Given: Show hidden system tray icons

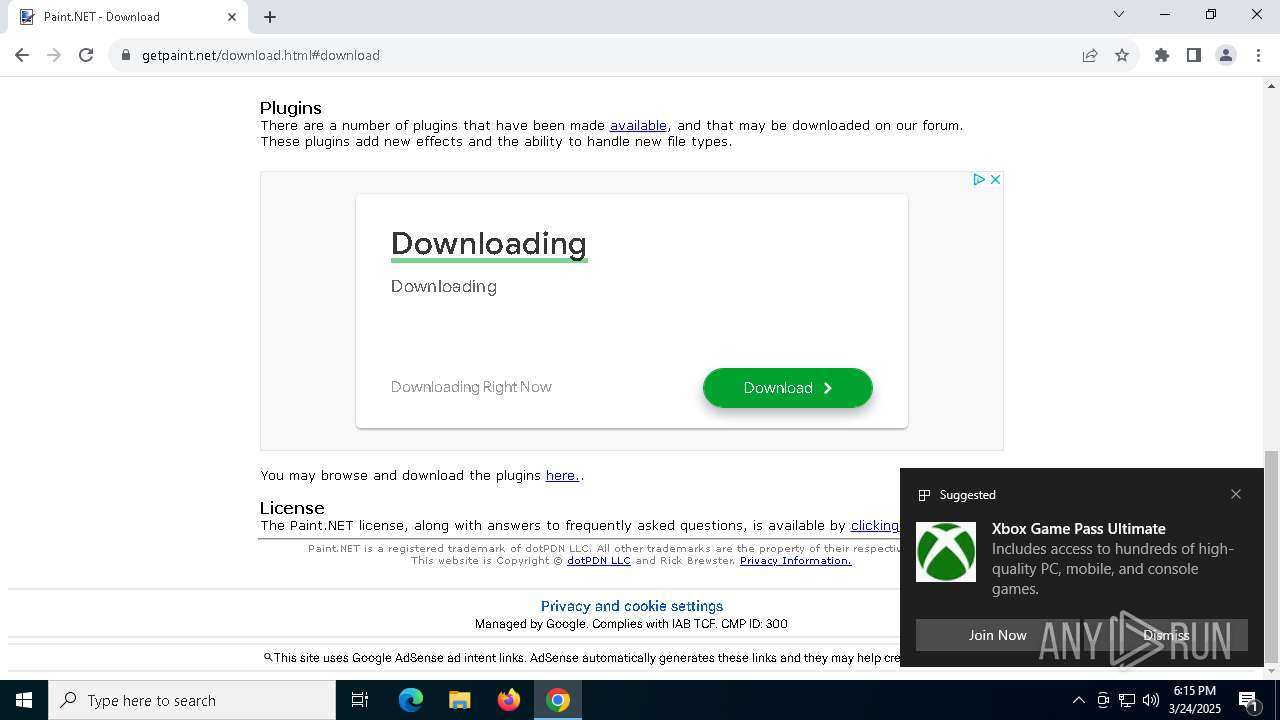Looking at the screenshot, I should pyautogui.click(x=1078, y=700).
